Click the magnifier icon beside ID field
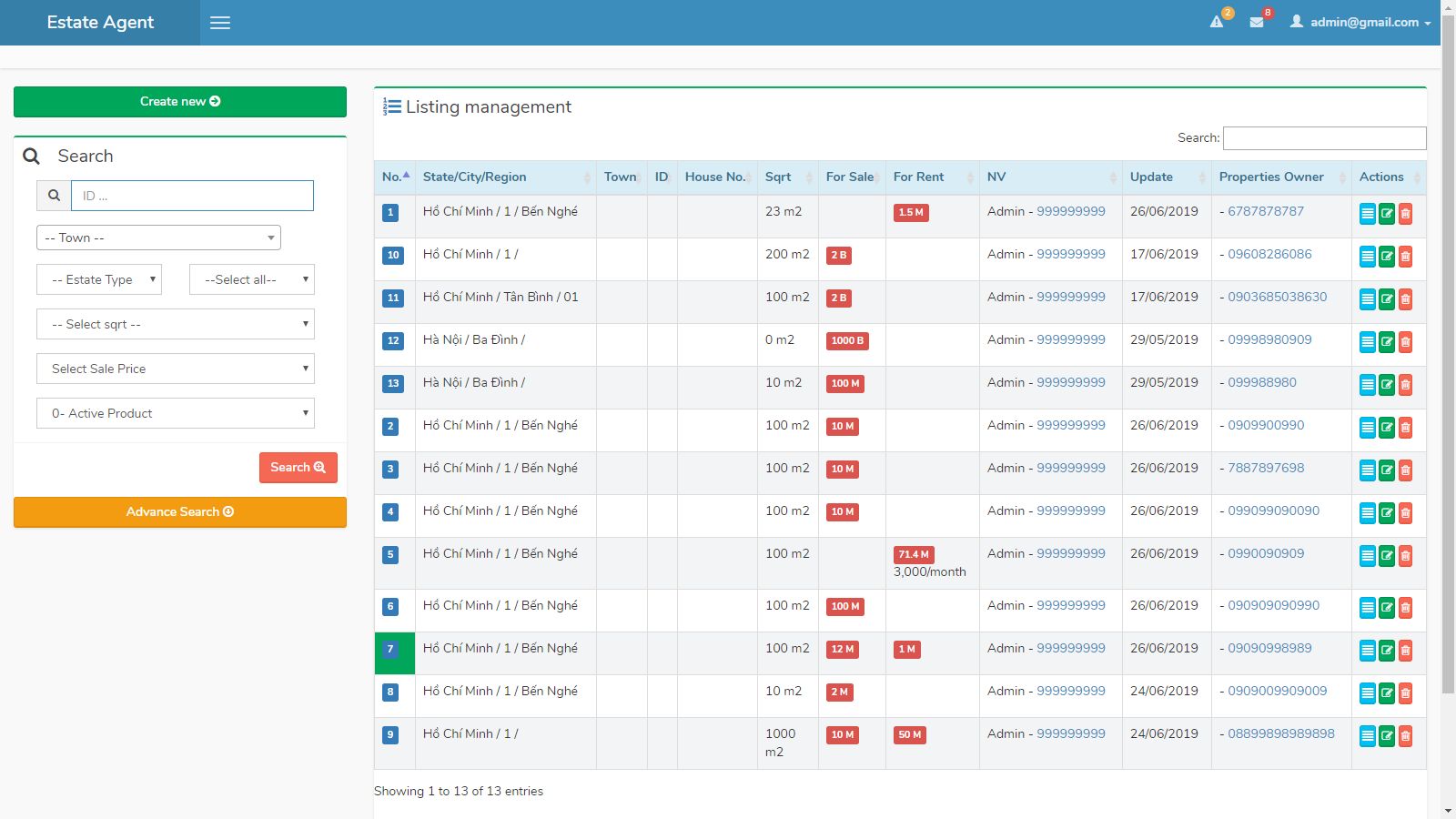 tap(55, 196)
